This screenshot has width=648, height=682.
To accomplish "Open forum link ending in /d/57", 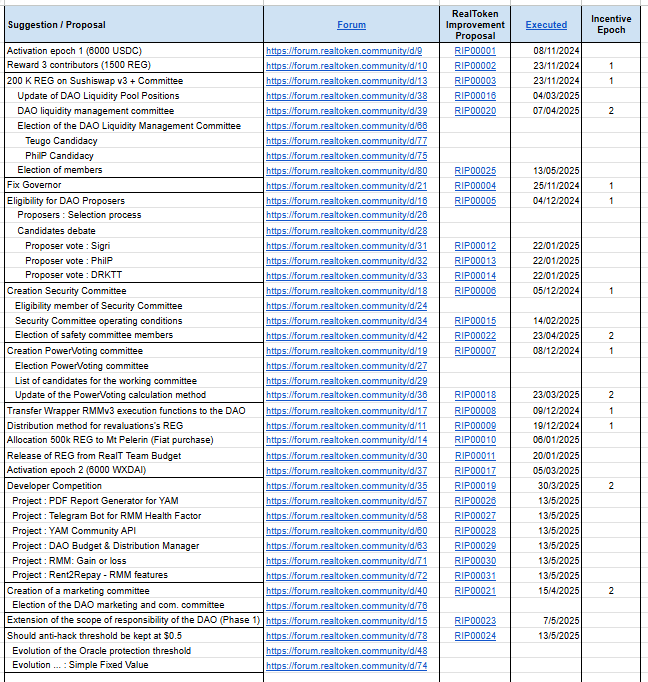I will point(347,501).
